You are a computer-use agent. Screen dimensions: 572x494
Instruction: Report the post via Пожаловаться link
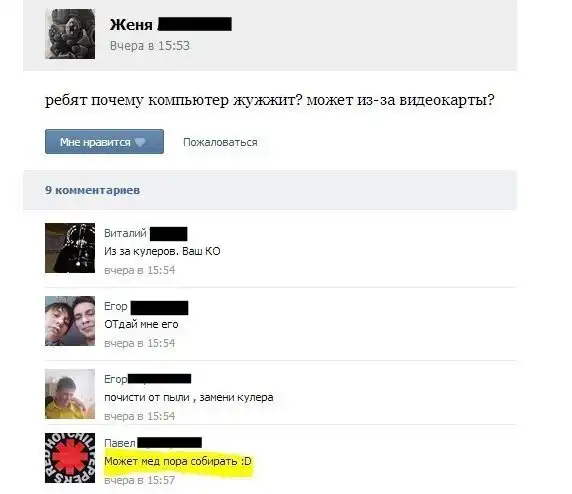click(220, 142)
